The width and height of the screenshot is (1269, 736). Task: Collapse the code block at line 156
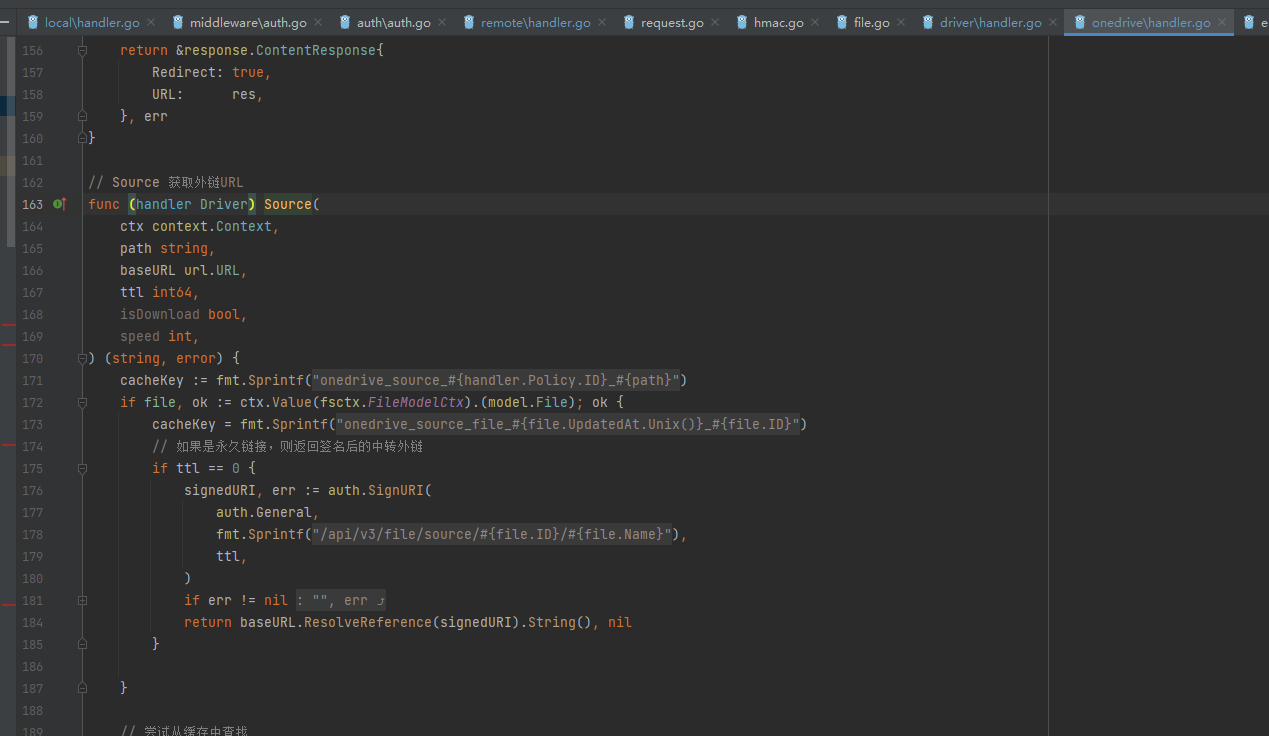point(82,50)
